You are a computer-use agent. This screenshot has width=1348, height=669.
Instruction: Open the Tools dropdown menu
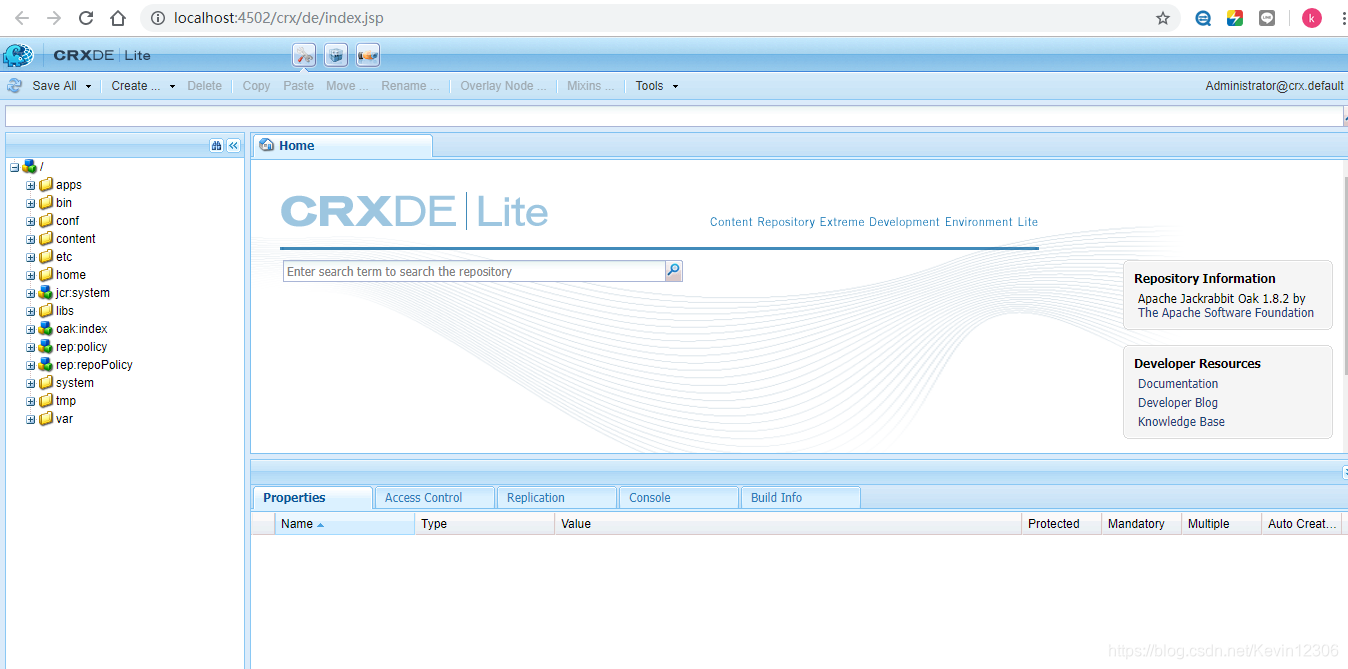point(657,86)
